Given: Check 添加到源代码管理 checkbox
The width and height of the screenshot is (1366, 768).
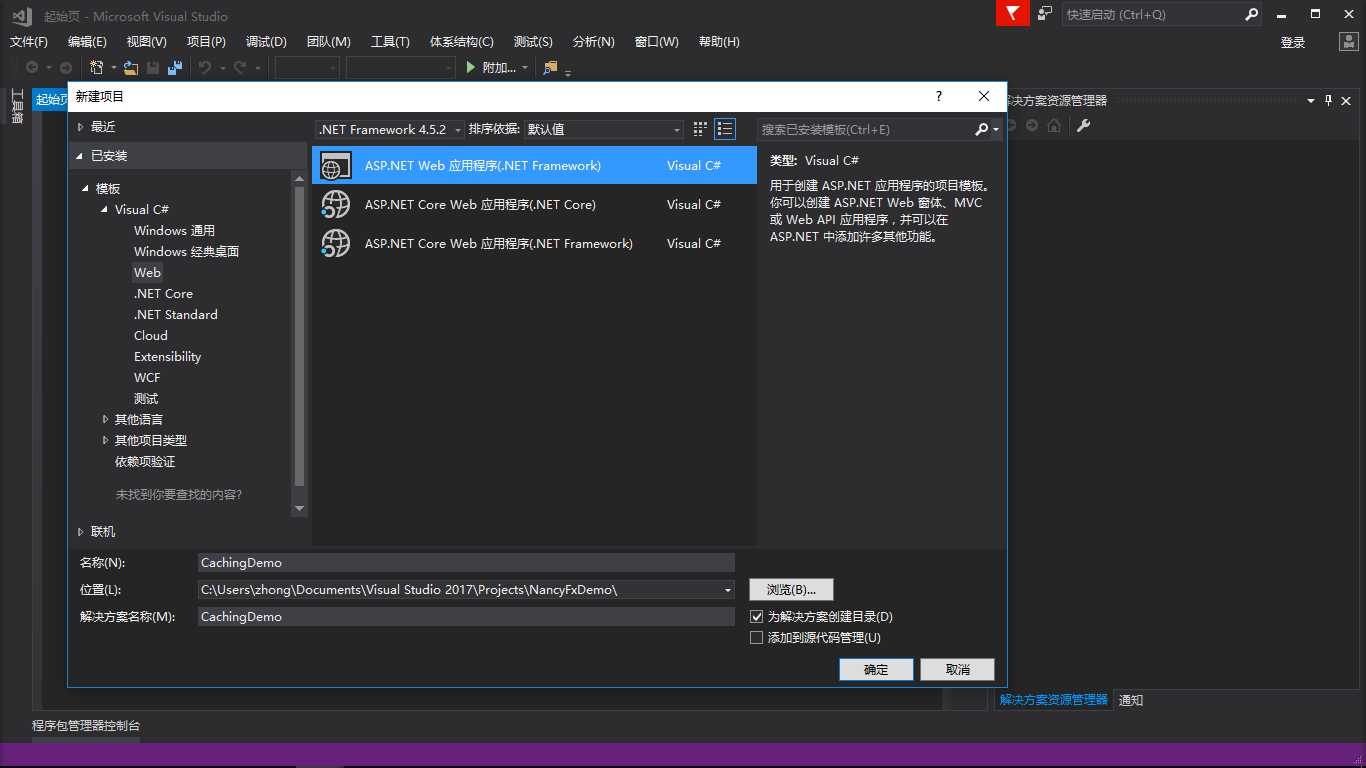Looking at the screenshot, I should tap(756, 638).
